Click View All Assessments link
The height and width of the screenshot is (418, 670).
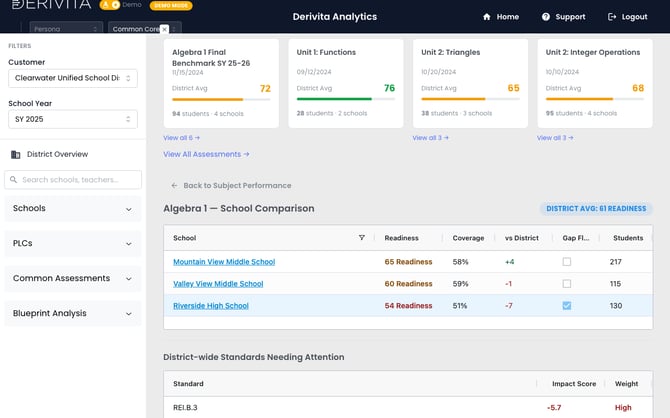(206, 154)
